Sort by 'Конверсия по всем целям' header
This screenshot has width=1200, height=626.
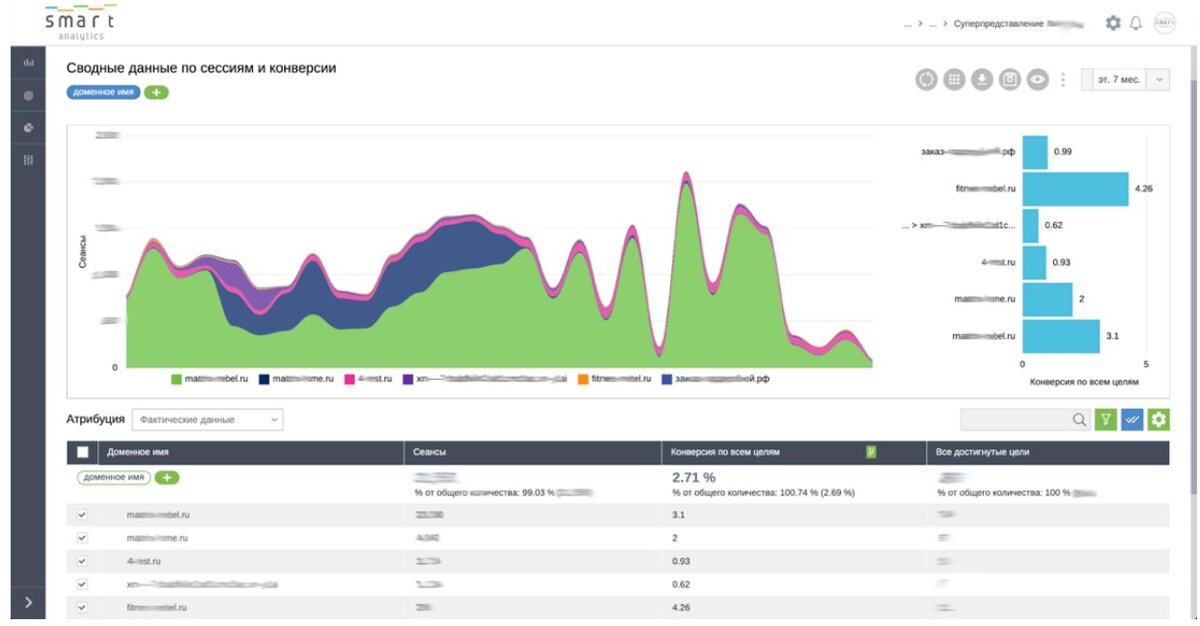point(726,453)
